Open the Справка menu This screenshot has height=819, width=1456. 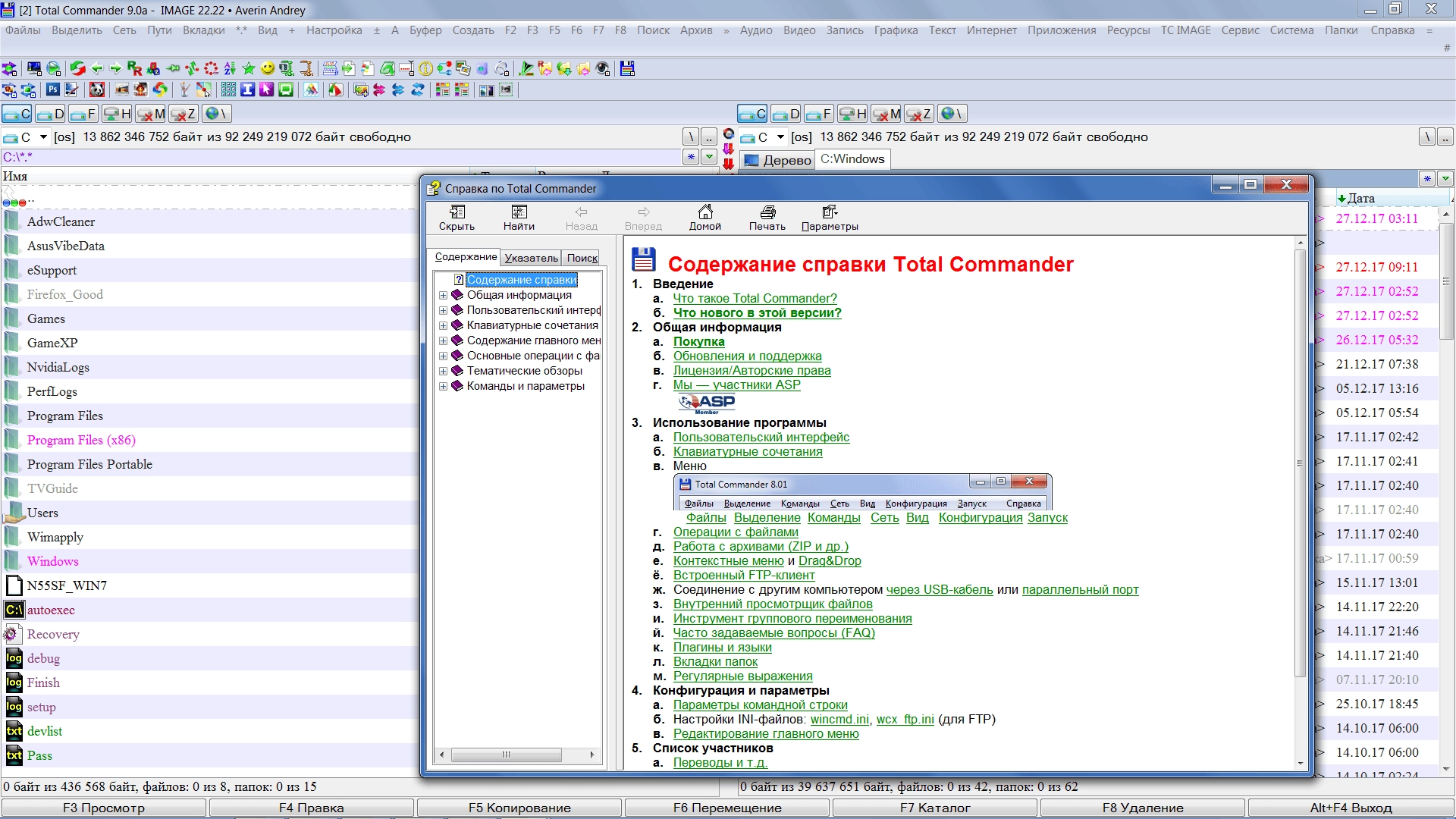1392,30
